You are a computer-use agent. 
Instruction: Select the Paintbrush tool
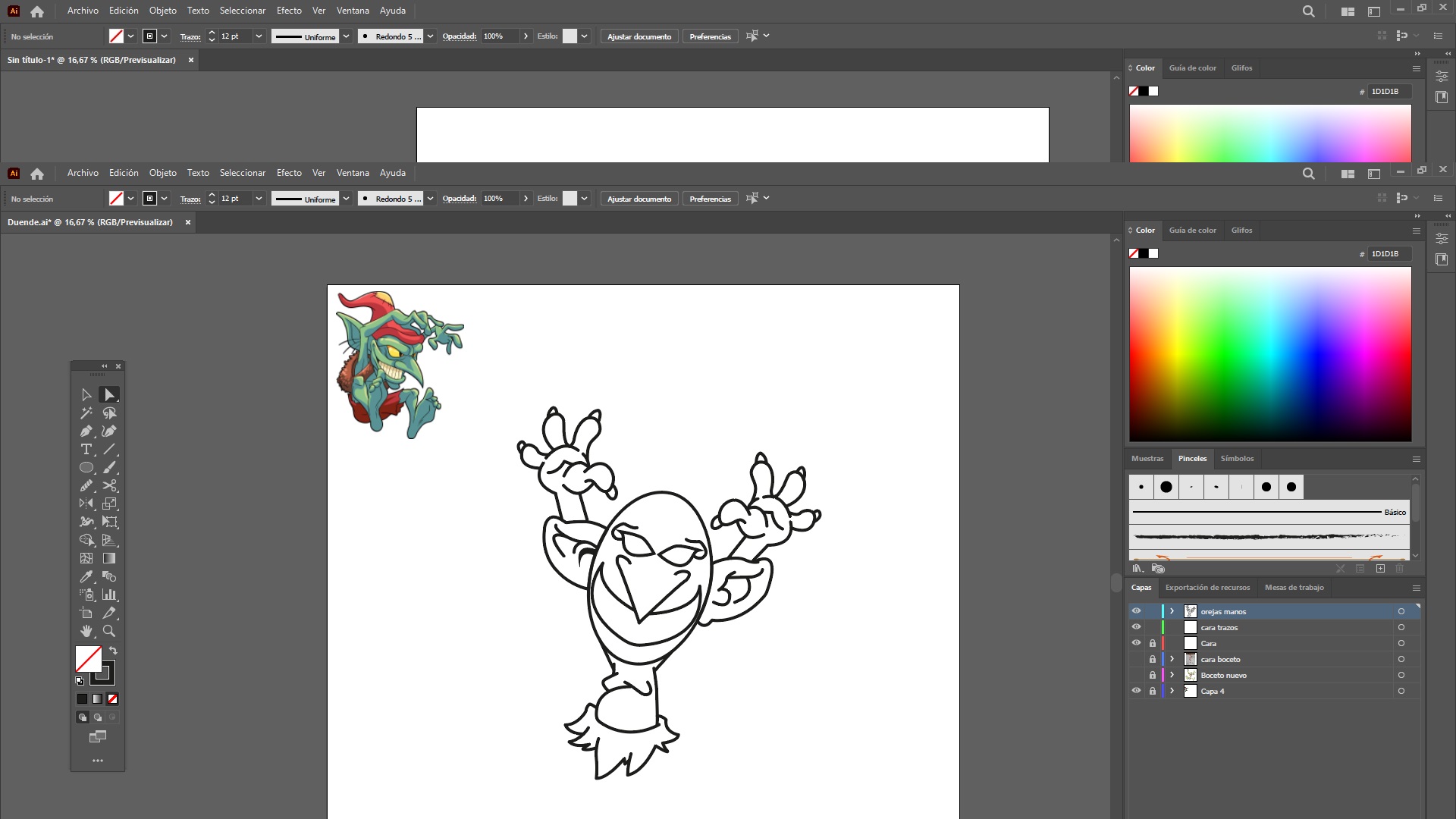[109, 468]
